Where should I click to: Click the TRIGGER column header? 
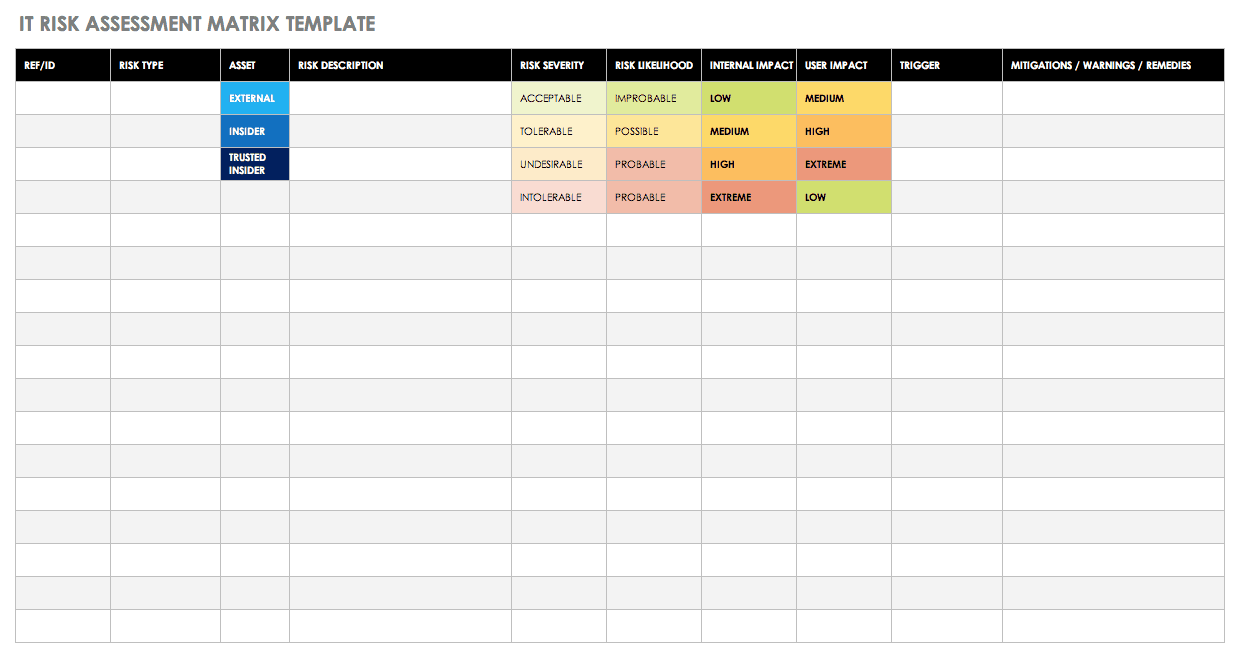pos(946,65)
